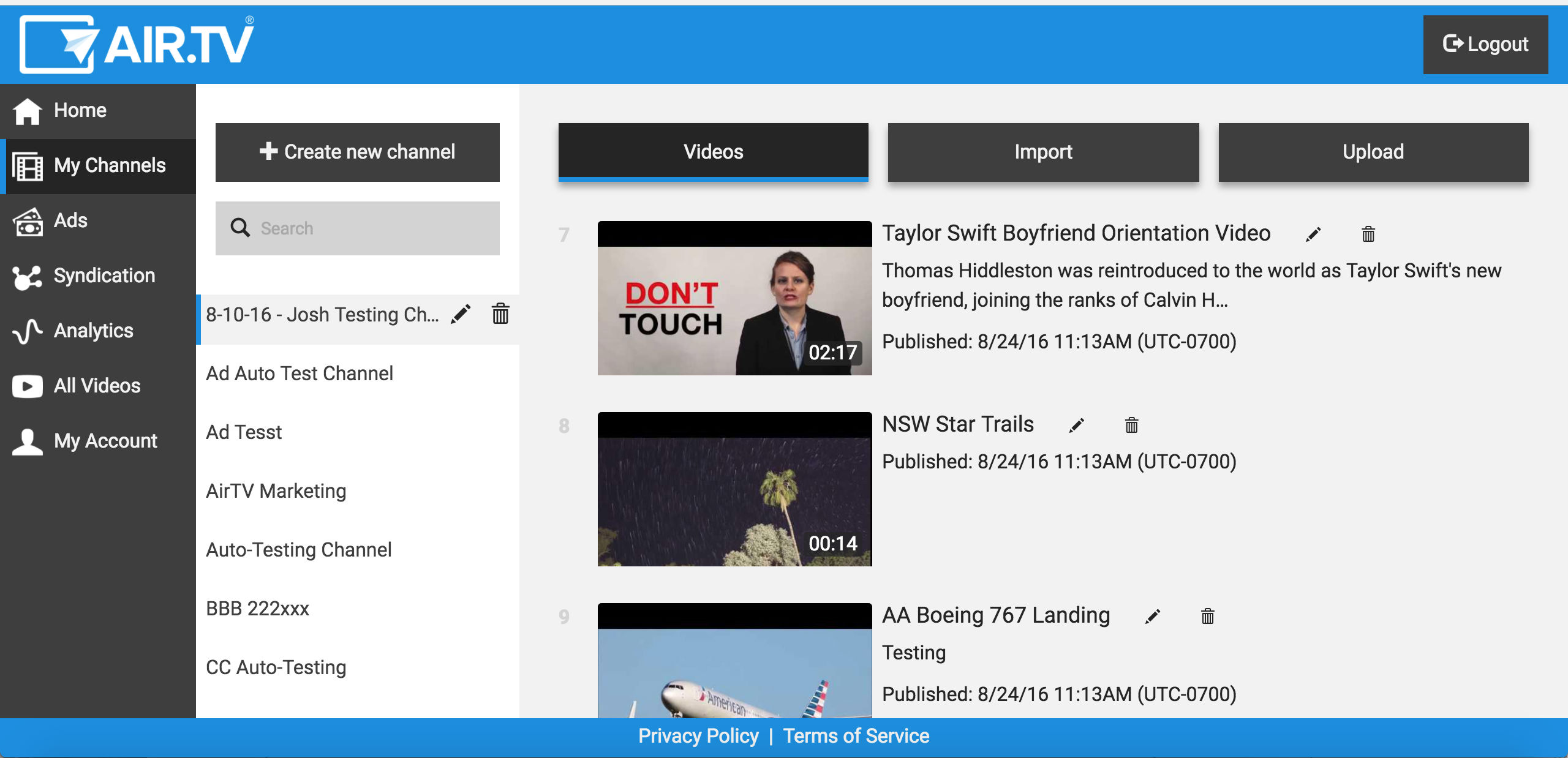Click into the channel Search field
1568x758 pixels.
[x=367, y=228]
